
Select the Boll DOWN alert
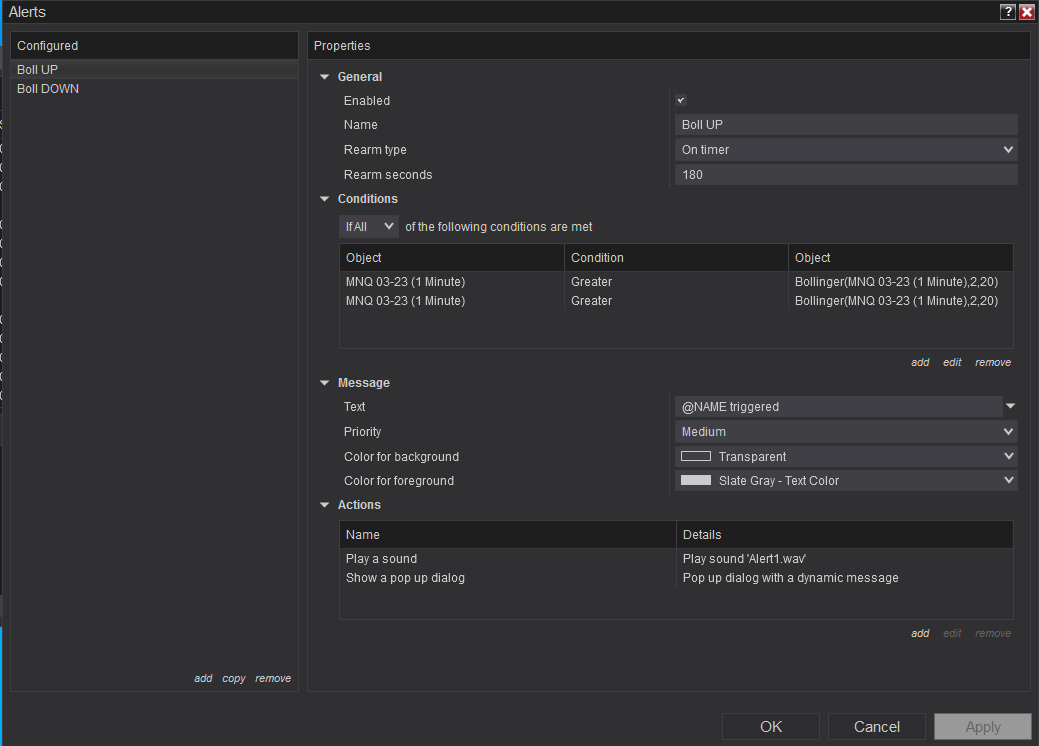(48, 89)
